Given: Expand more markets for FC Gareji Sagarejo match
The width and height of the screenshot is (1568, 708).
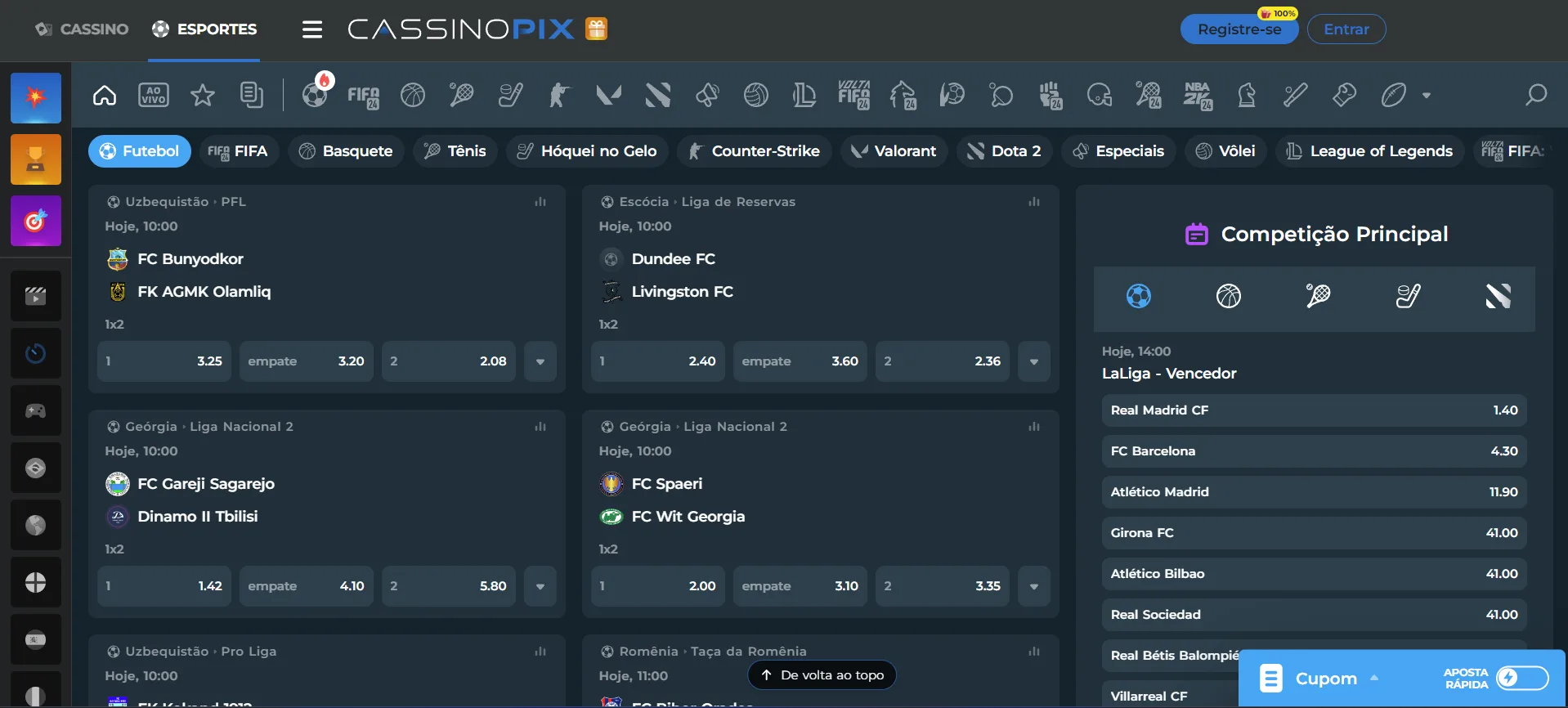Looking at the screenshot, I should click(x=540, y=586).
